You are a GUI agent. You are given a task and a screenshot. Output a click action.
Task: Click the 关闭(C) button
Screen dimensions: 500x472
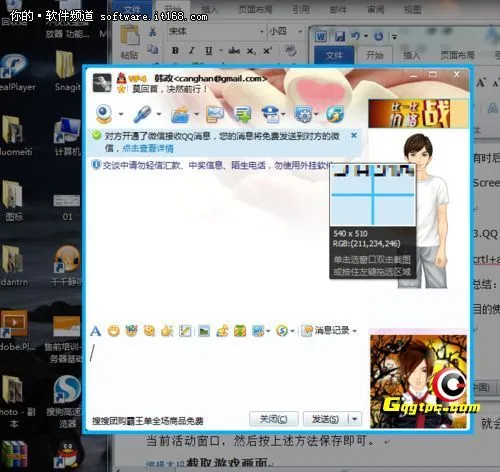[273, 419]
